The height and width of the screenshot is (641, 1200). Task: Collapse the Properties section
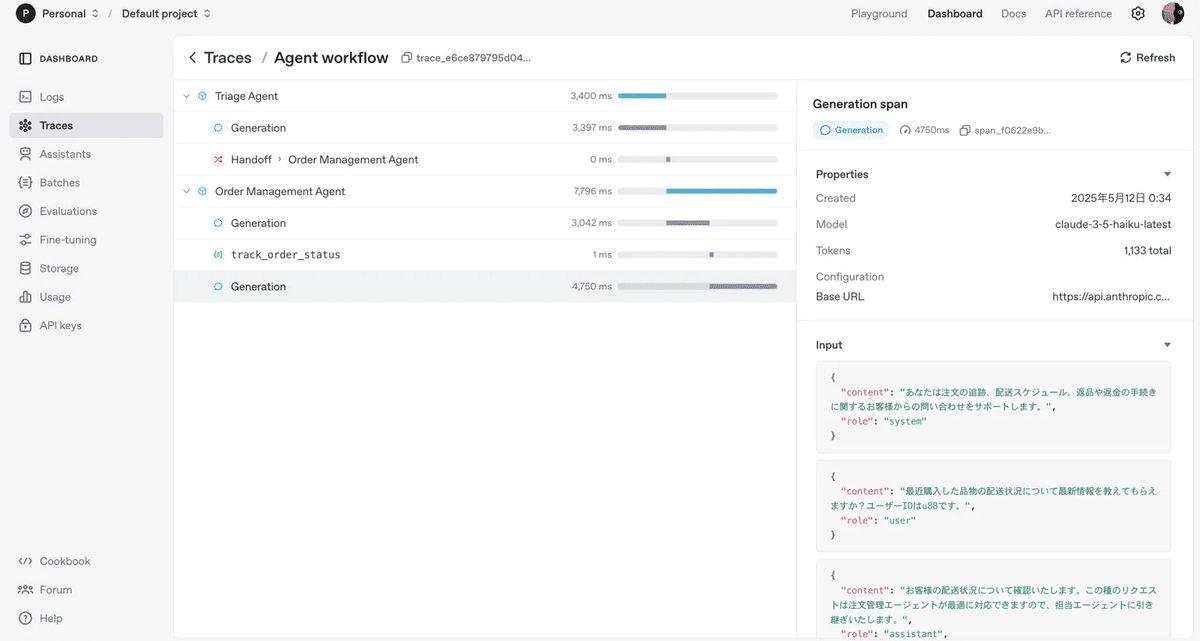[1167, 174]
